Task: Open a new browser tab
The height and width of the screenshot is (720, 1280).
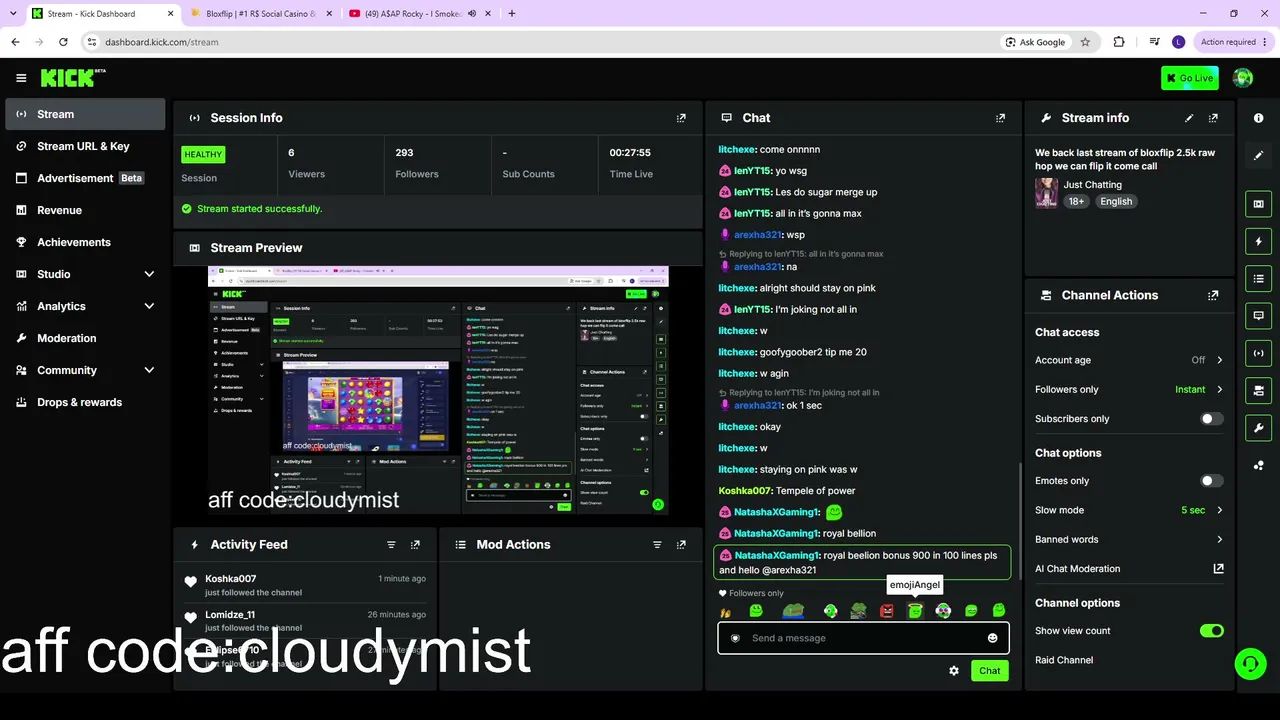Action: 512,13
